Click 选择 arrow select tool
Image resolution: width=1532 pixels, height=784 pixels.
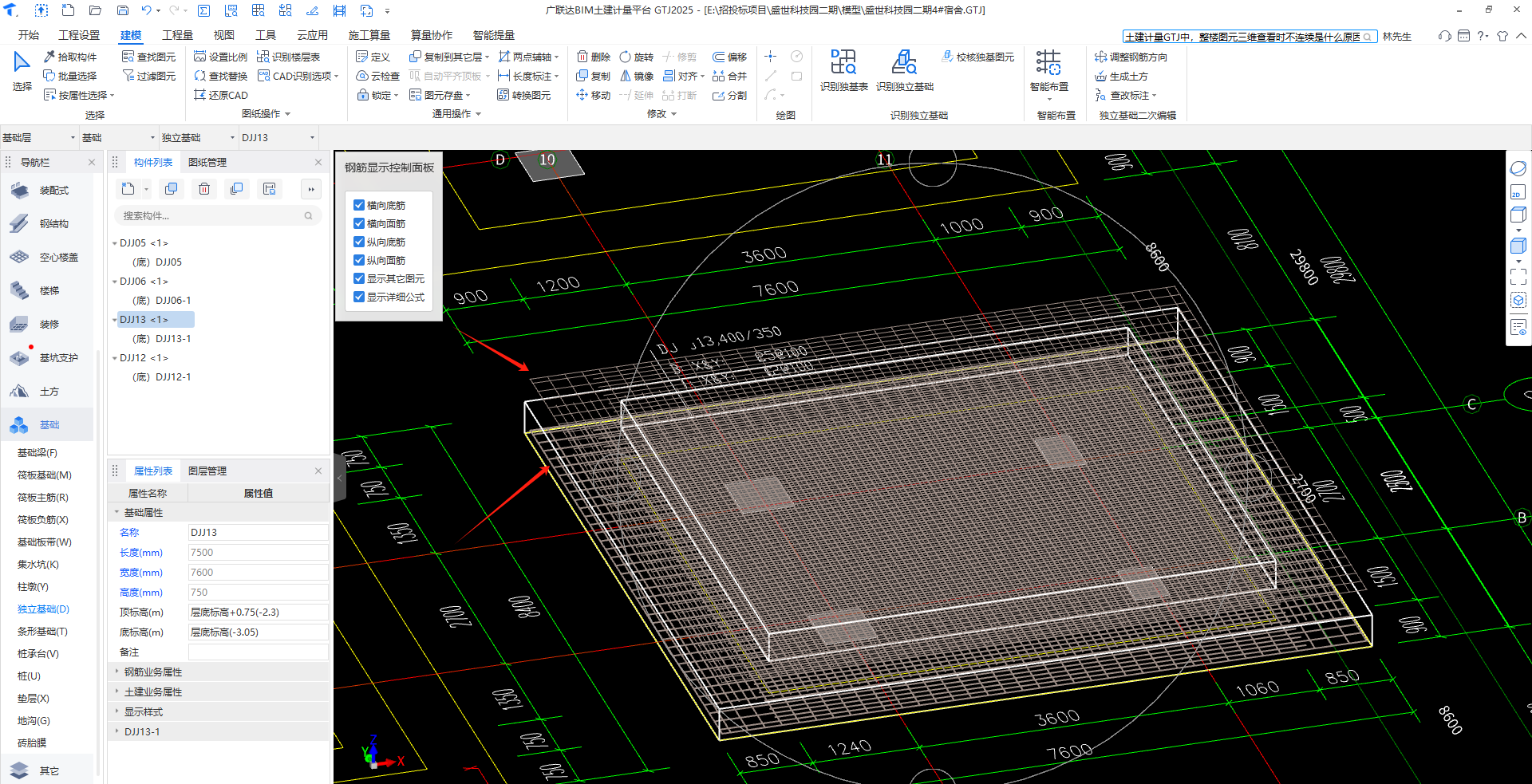click(22, 70)
